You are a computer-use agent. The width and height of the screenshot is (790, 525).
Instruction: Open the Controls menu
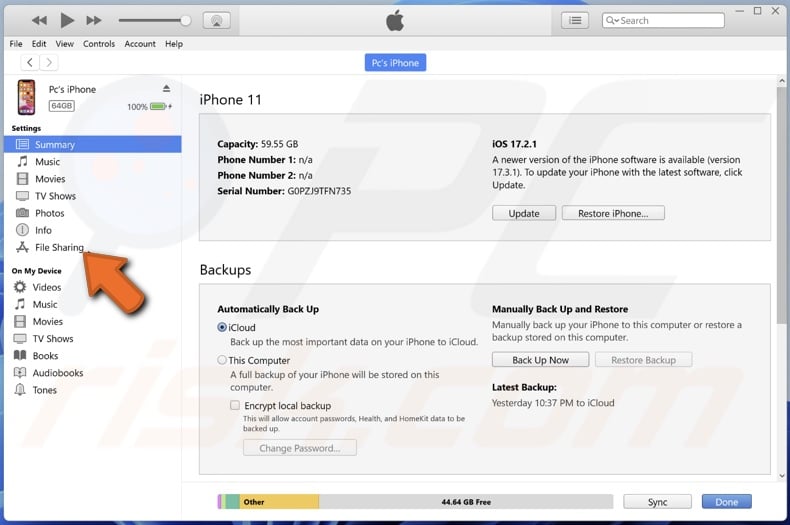[99, 44]
